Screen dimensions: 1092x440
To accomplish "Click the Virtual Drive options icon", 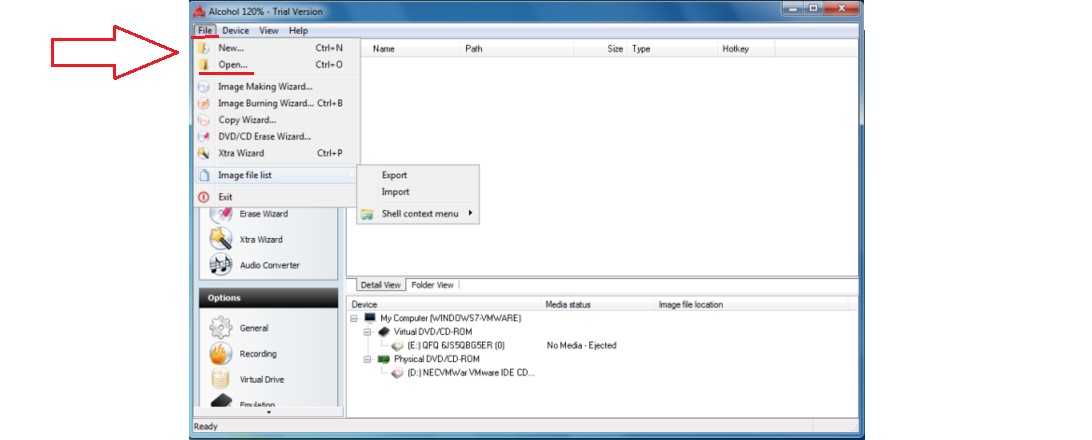I will pyautogui.click(x=221, y=379).
